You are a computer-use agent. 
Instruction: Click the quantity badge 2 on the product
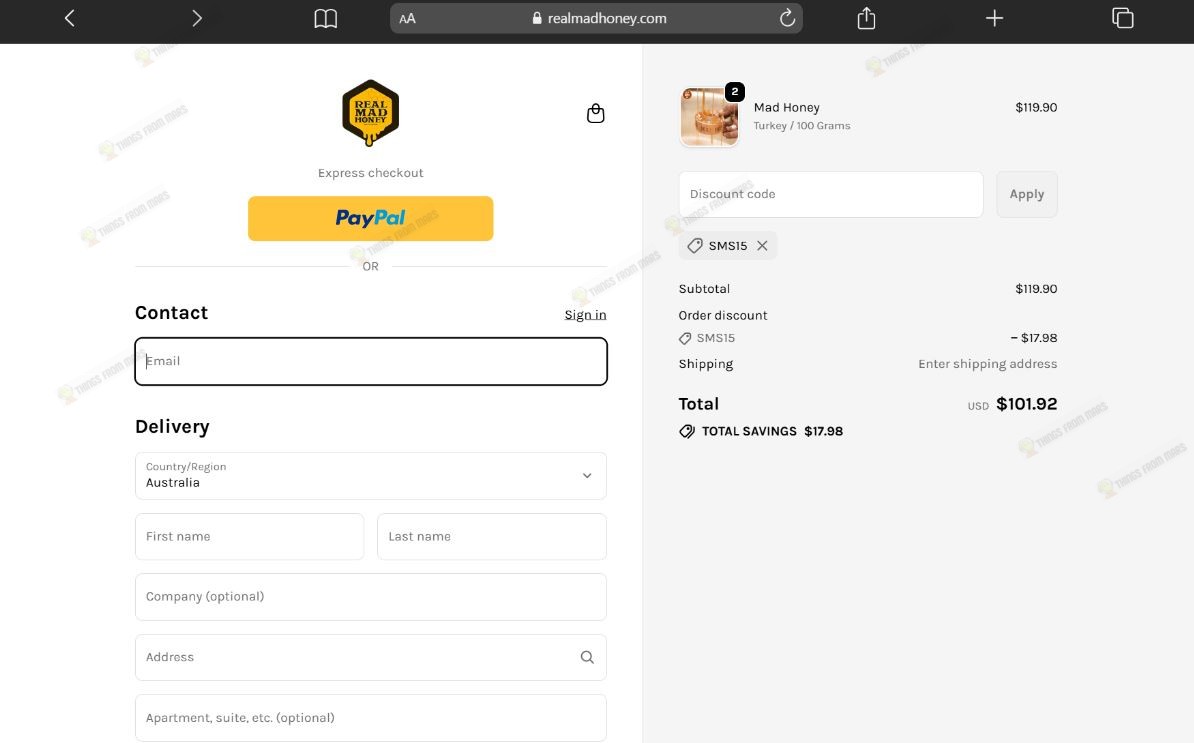coord(735,91)
